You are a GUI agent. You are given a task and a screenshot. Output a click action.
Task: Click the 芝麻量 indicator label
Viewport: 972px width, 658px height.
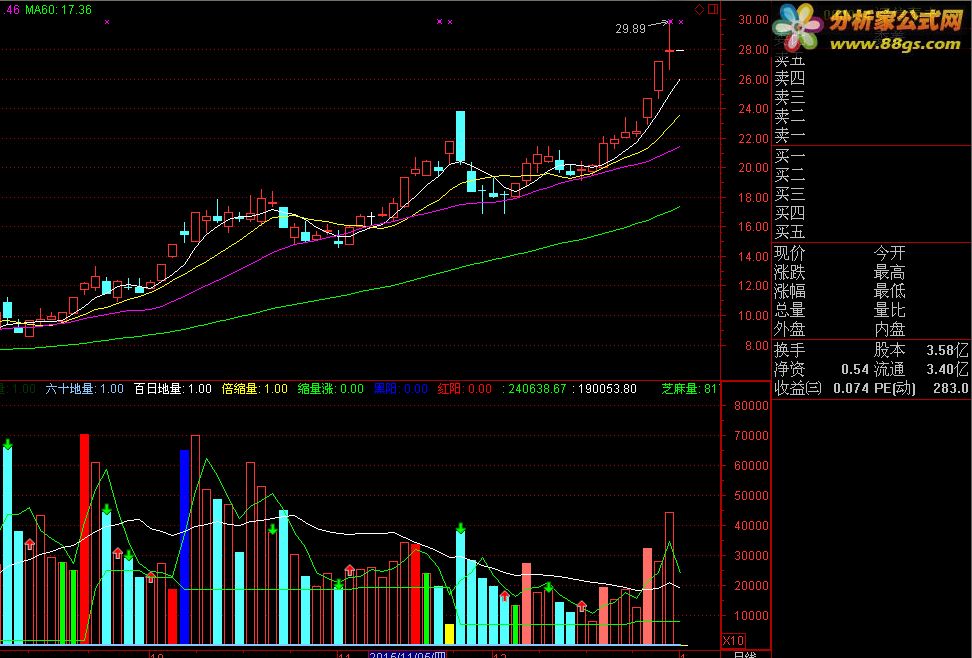coord(689,389)
